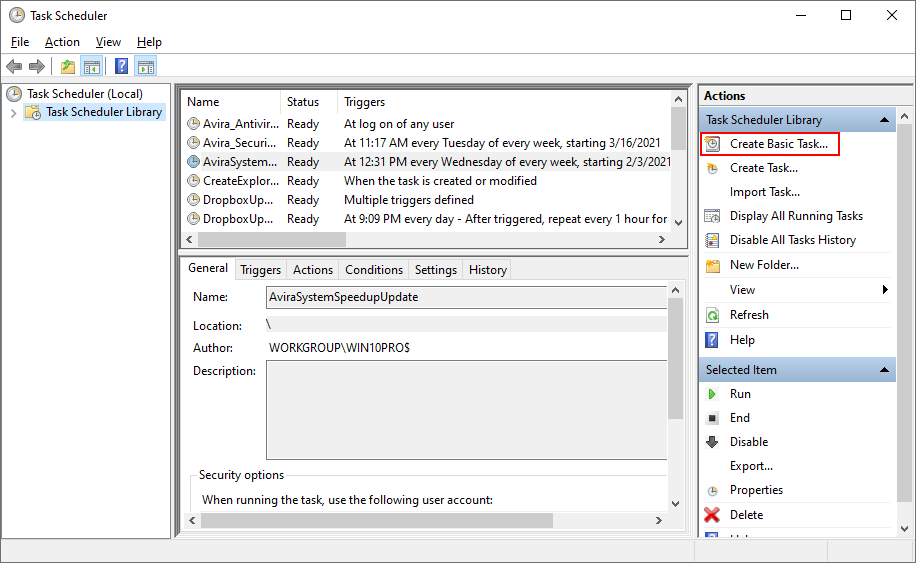Sort tasks by the Status column header

click(309, 102)
